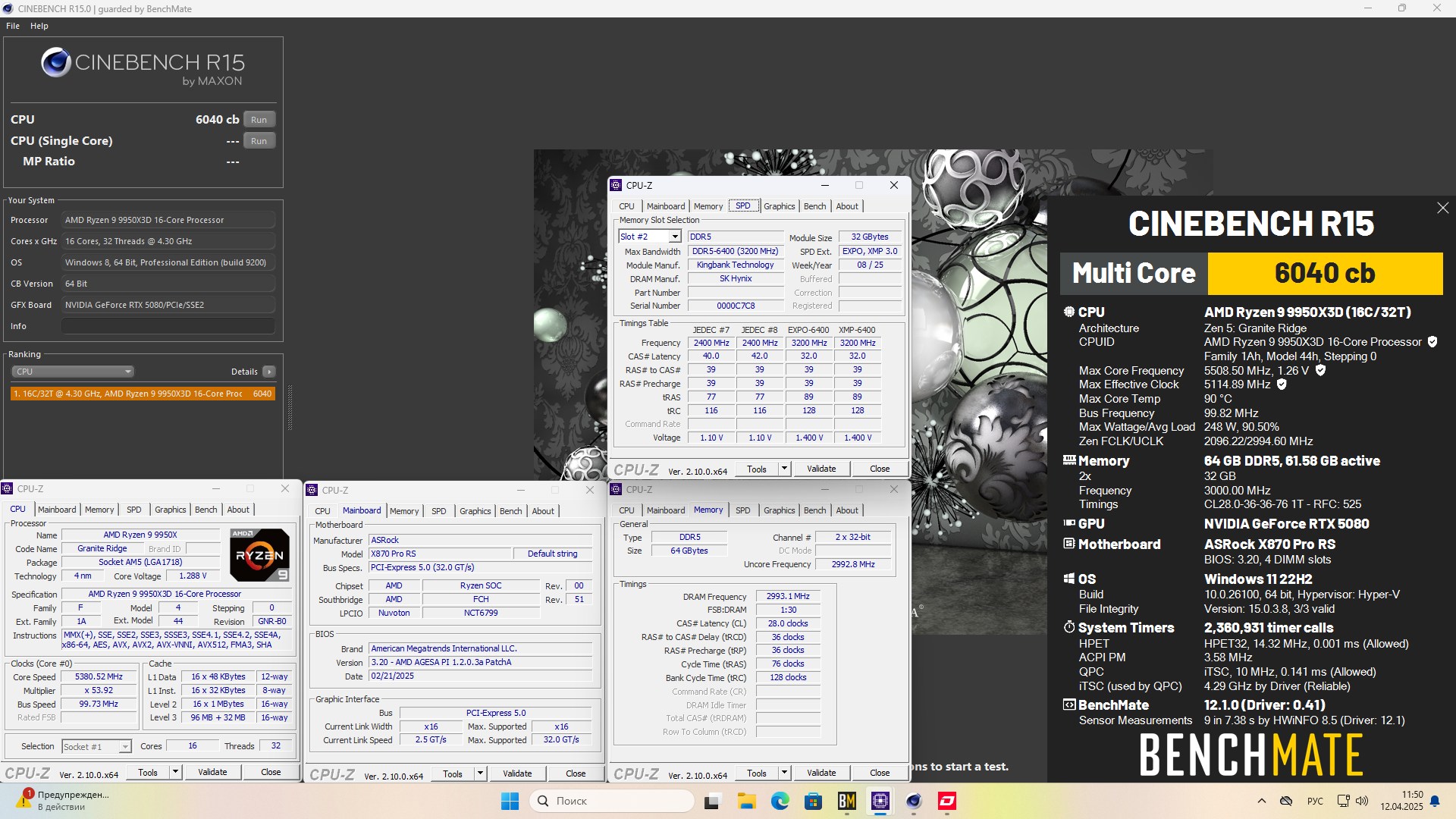Viewport: 1456px width, 819px height.
Task: Click the GPU card icon in BenchMate panel
Action: [1069, 523]
